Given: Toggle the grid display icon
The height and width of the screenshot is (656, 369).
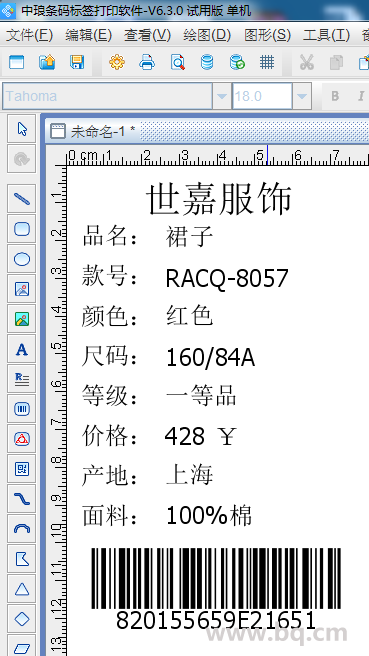Looking at the screenshot, I should (266, 62).
